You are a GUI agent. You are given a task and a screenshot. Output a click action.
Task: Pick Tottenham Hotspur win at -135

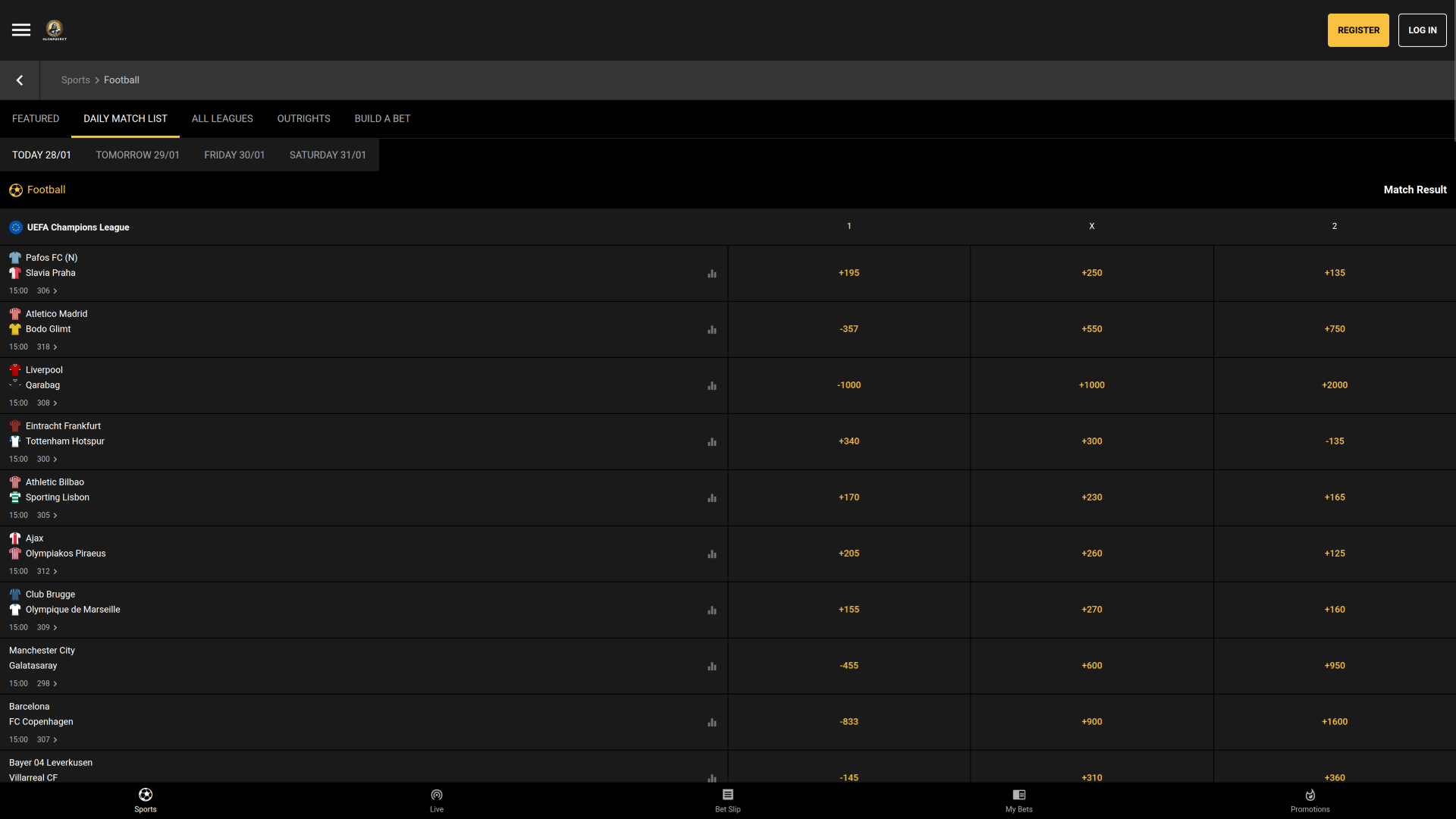[x=1334, y=441]
